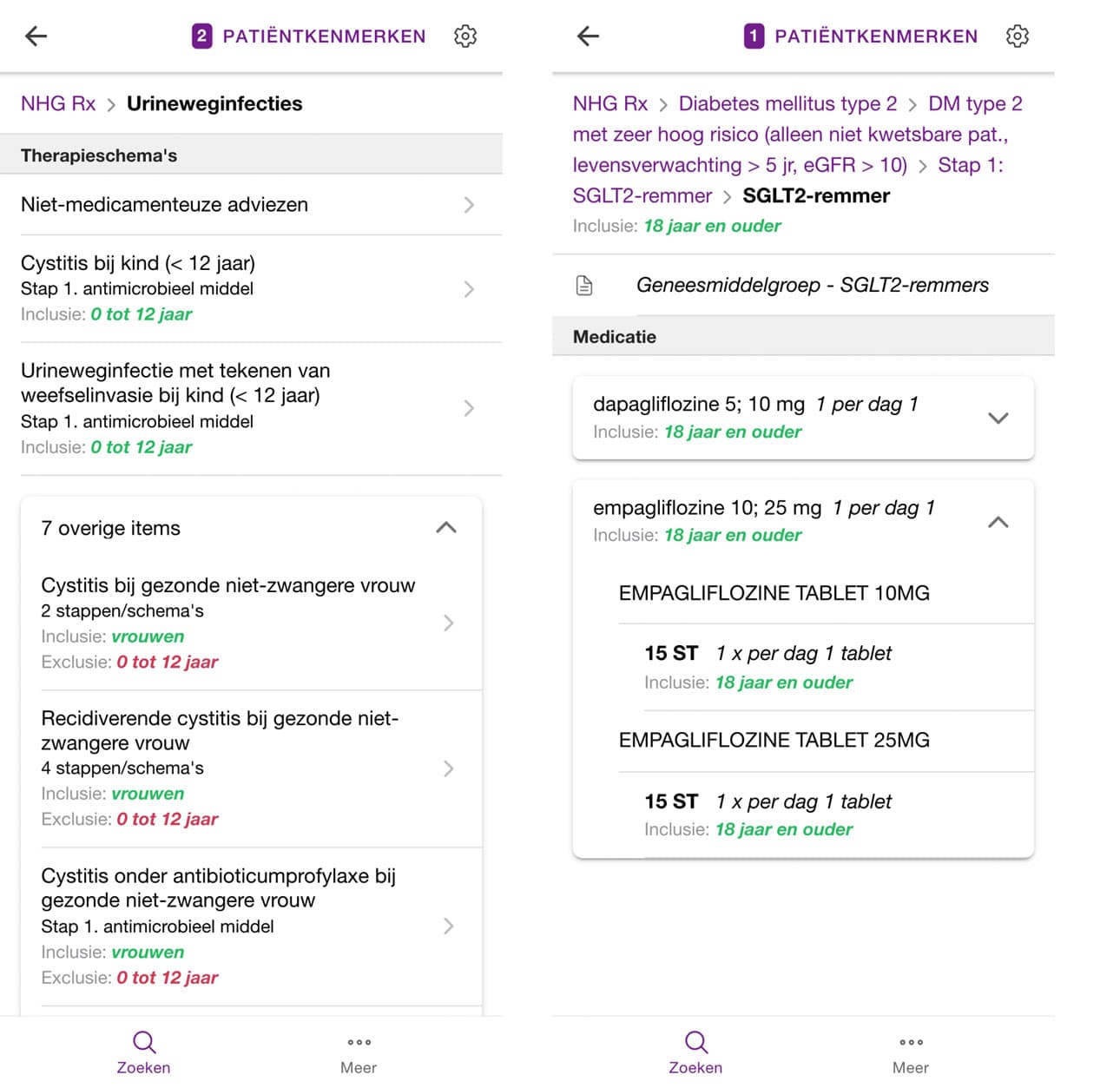Go back using right screen arrow

(589, 36)
